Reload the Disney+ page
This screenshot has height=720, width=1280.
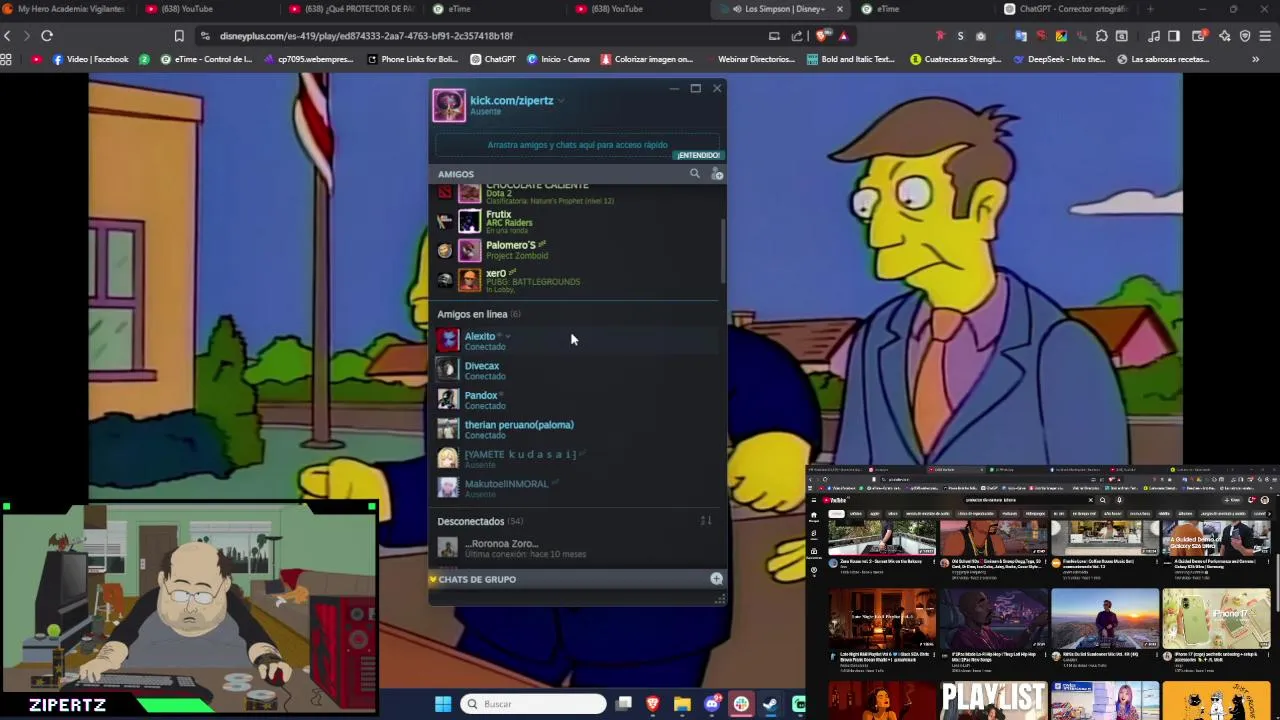point(47,36)
